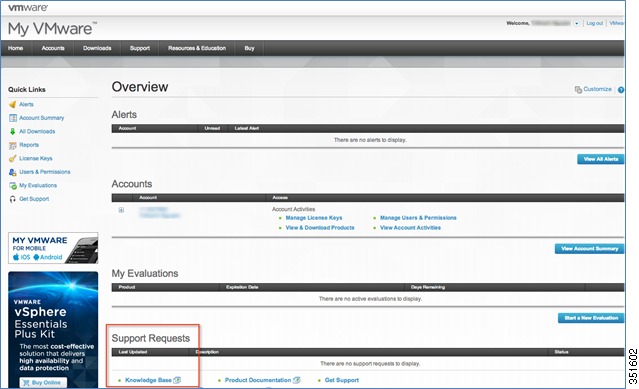Click the external link icon after Knowledge Base

(x=177, y=380)
